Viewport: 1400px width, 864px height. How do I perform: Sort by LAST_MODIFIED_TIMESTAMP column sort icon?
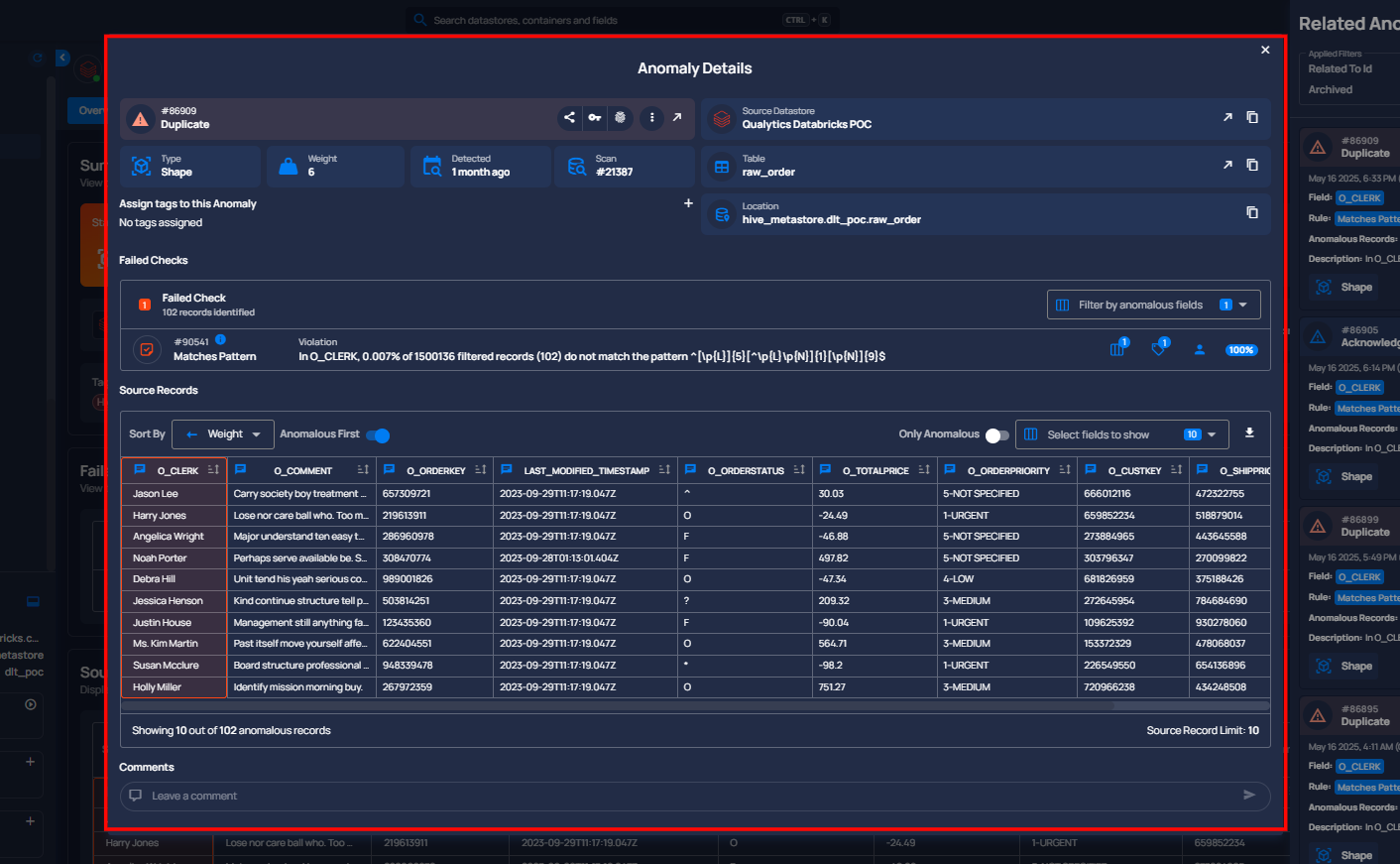click(664, 470)
